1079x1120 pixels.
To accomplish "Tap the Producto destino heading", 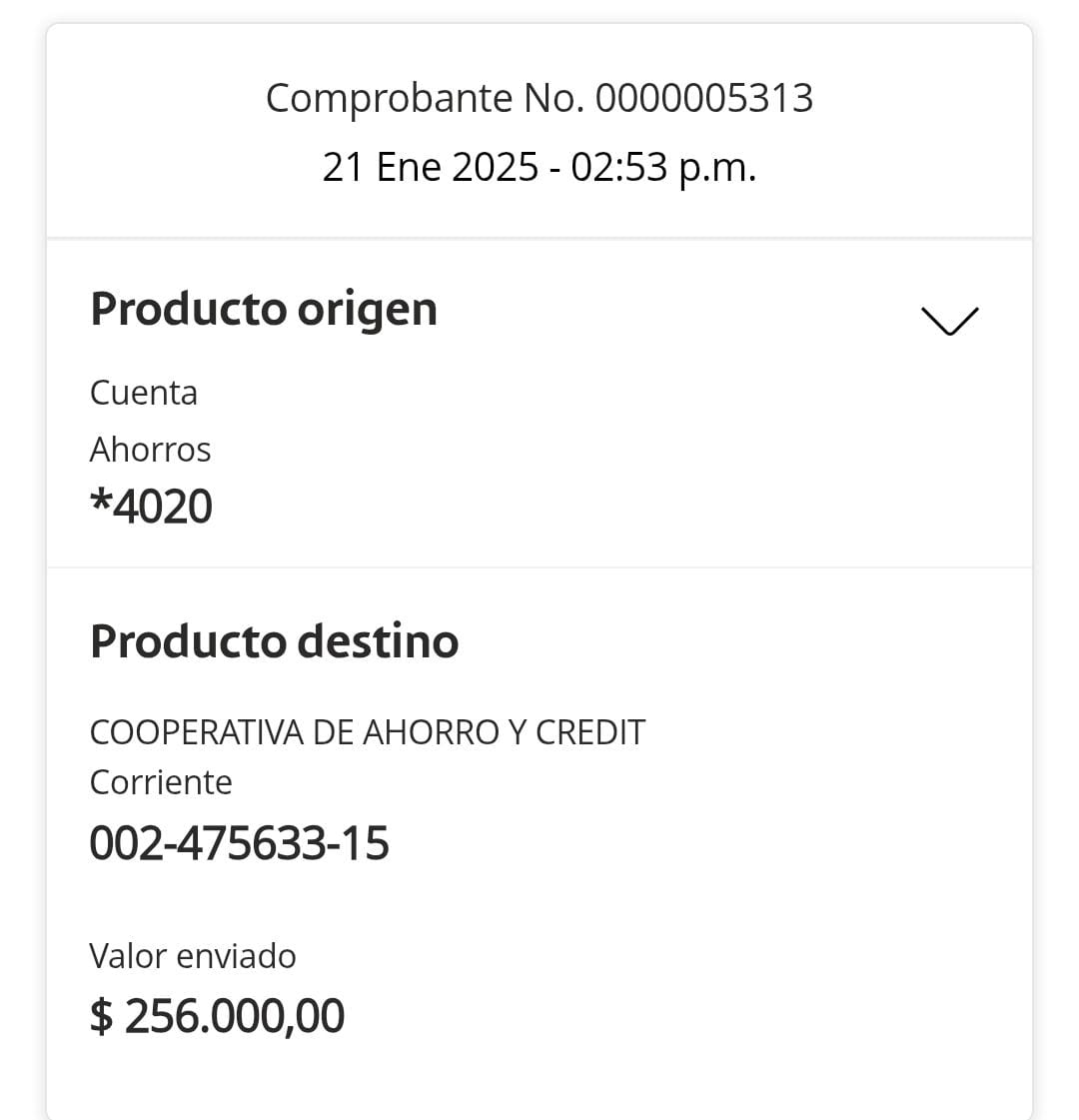I will click(x=275, y=641).
